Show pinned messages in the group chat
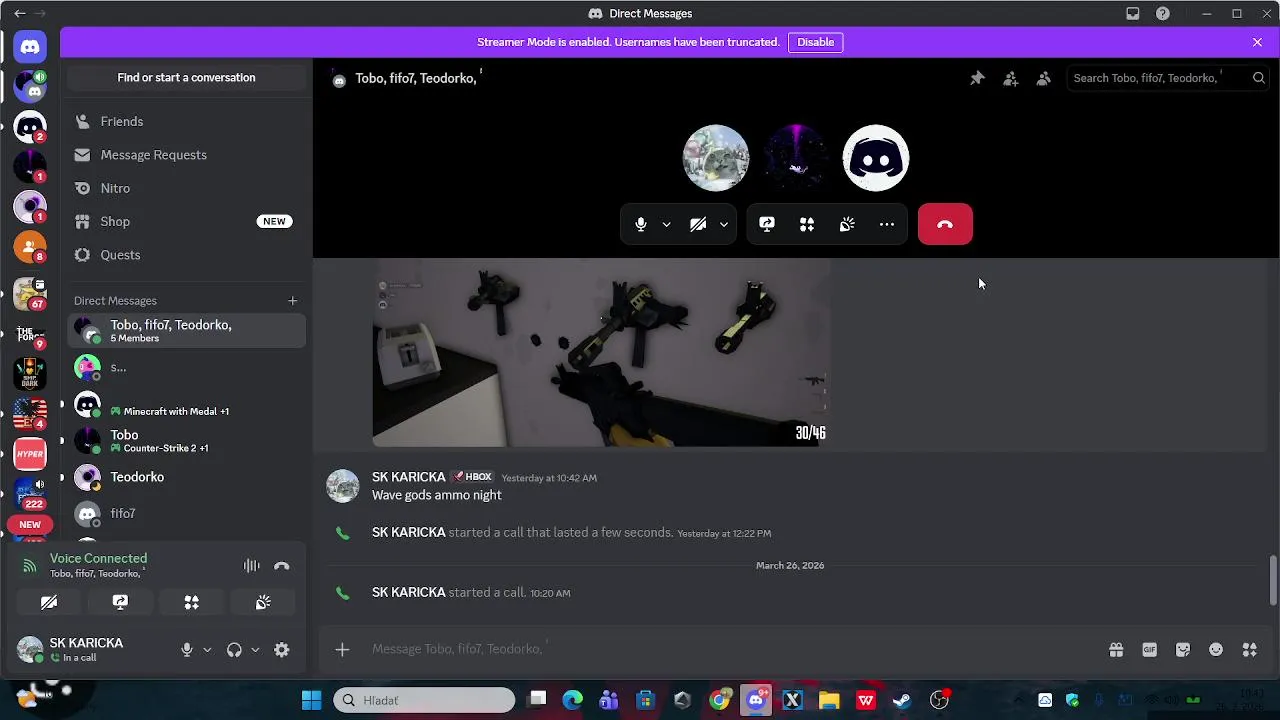Image resolution: width=1280 pixels, height=720 pixels. [977, 78]
